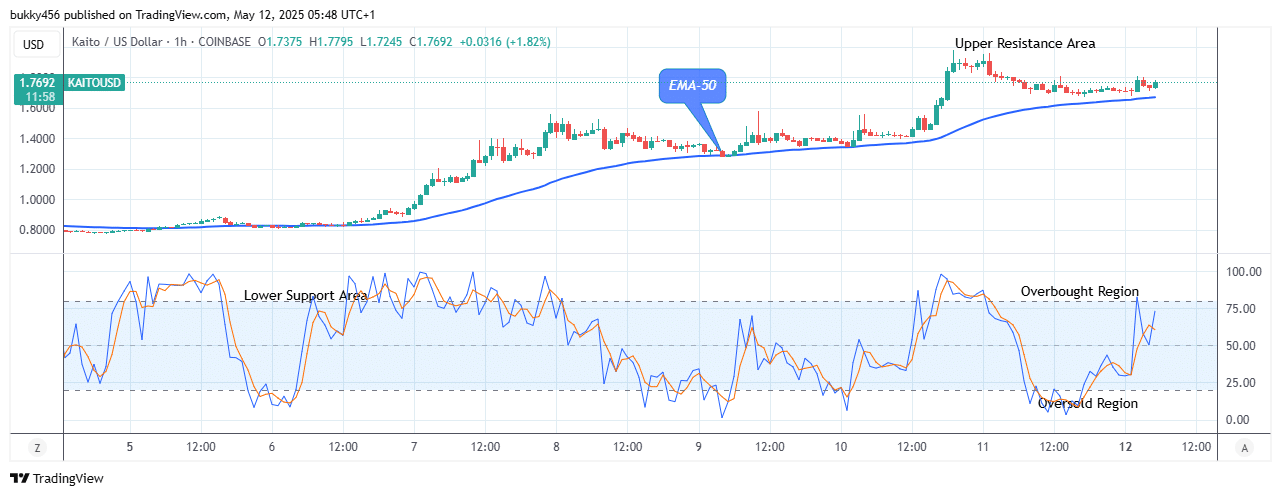The width and height of the screenshot is (1281, 496).
Task: Click date label 8 on time axis
Action: click(x=556, y=448)
